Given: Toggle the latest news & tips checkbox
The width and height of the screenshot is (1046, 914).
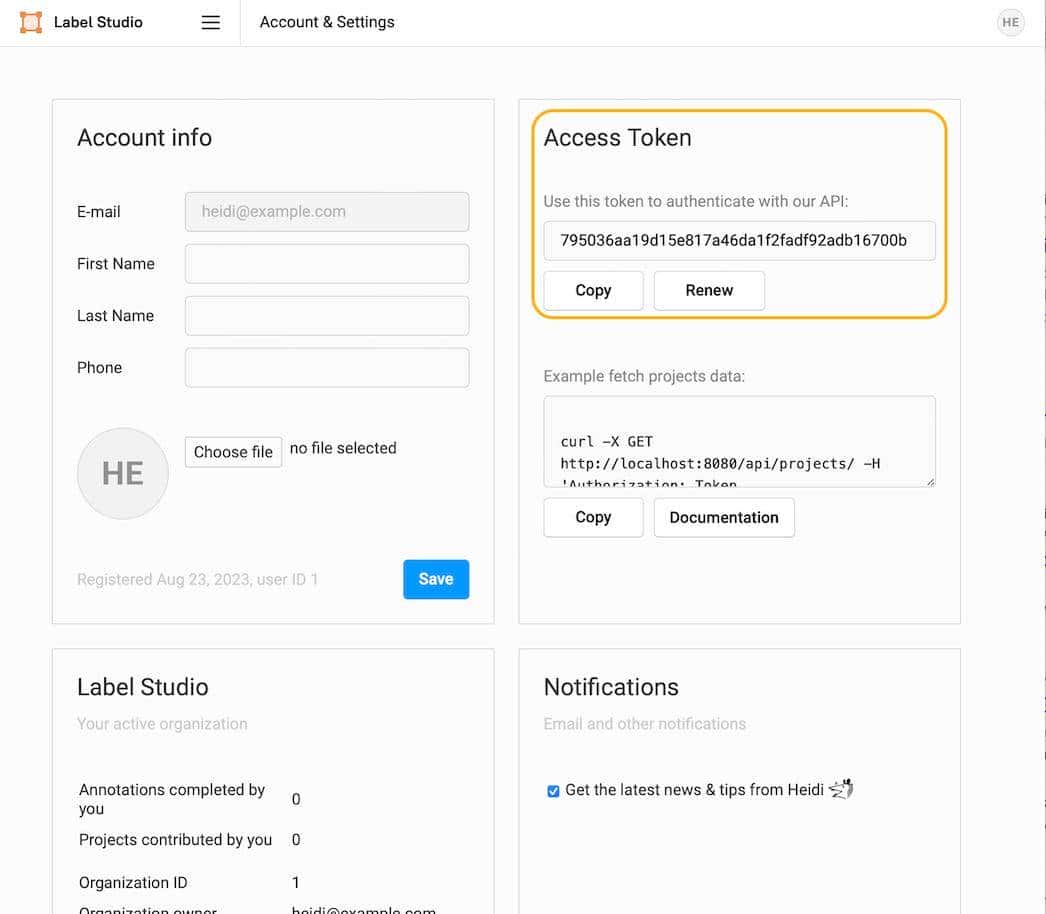Looking at the screenshot, I should point(553,791).
